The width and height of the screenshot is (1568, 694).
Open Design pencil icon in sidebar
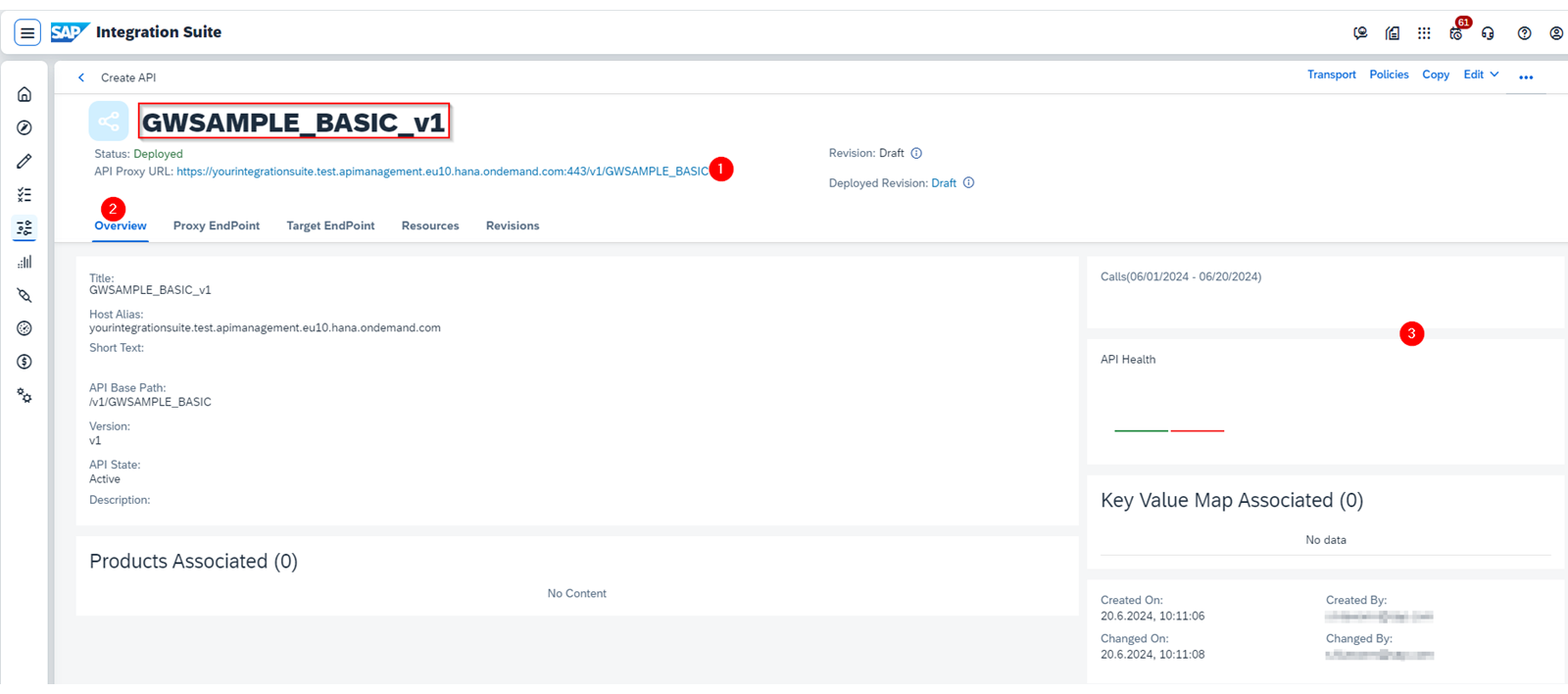[24, 161]
